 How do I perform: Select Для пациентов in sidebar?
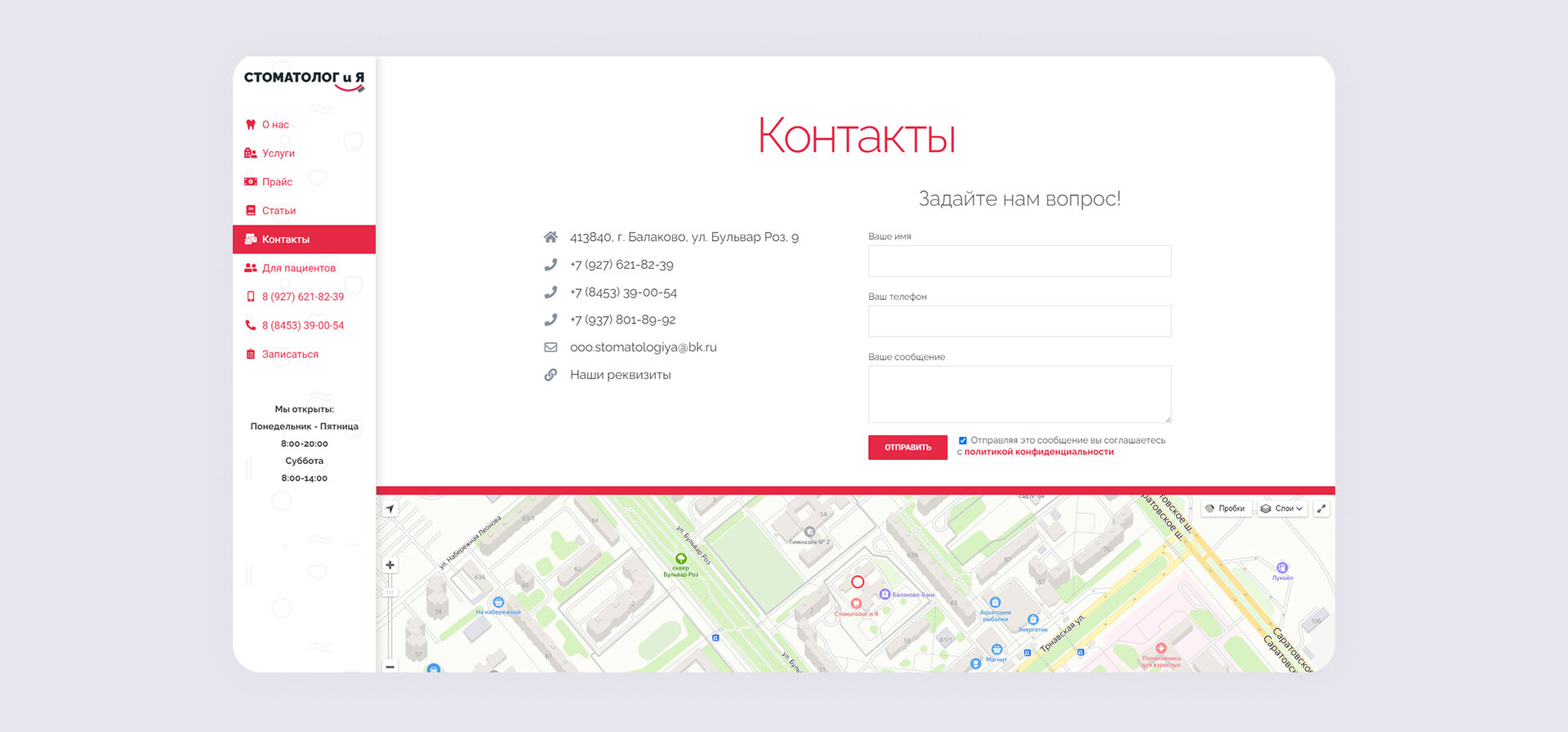(298, 268)
